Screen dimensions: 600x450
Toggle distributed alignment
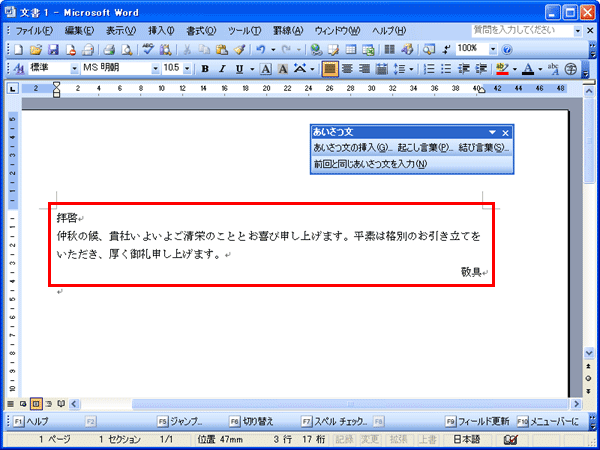(382, 69)
